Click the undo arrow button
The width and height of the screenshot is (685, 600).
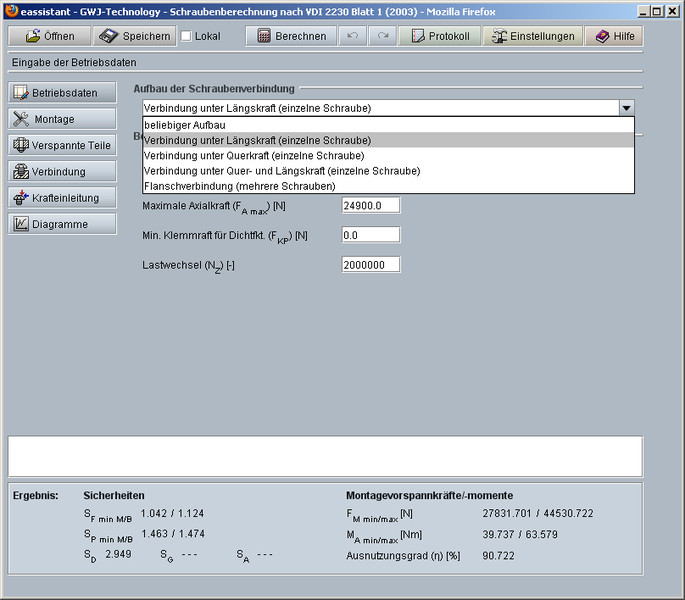pos(351,36)
